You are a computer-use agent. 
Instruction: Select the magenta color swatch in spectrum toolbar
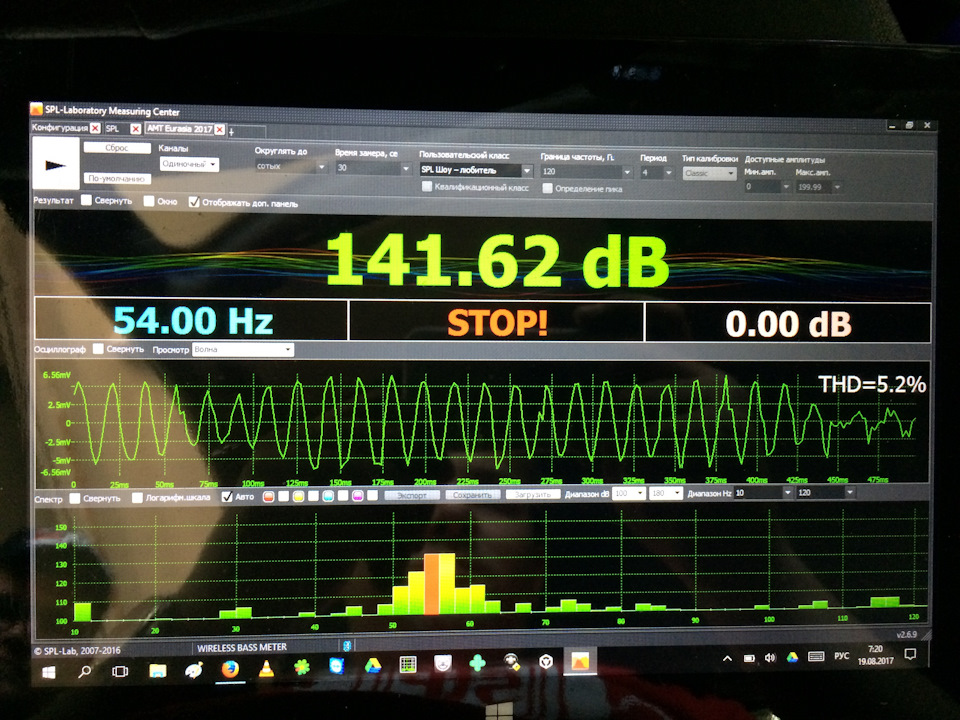[x=356, y=497]
